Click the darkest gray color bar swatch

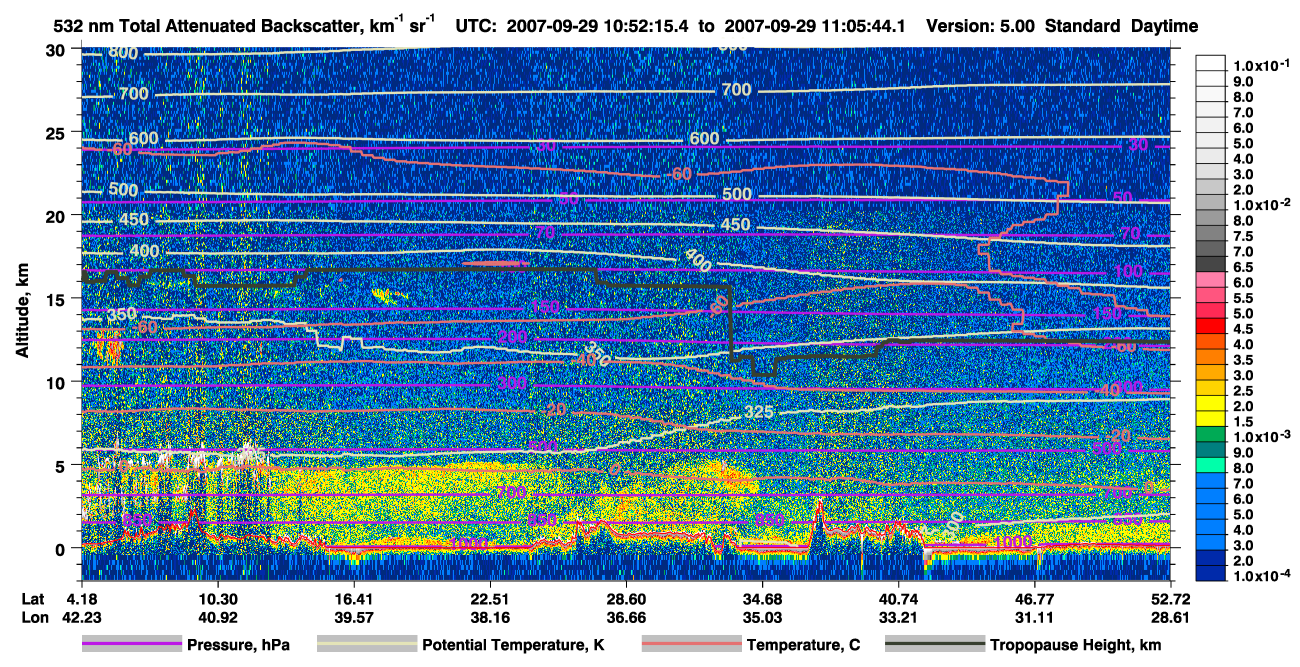click(1211, 263)
